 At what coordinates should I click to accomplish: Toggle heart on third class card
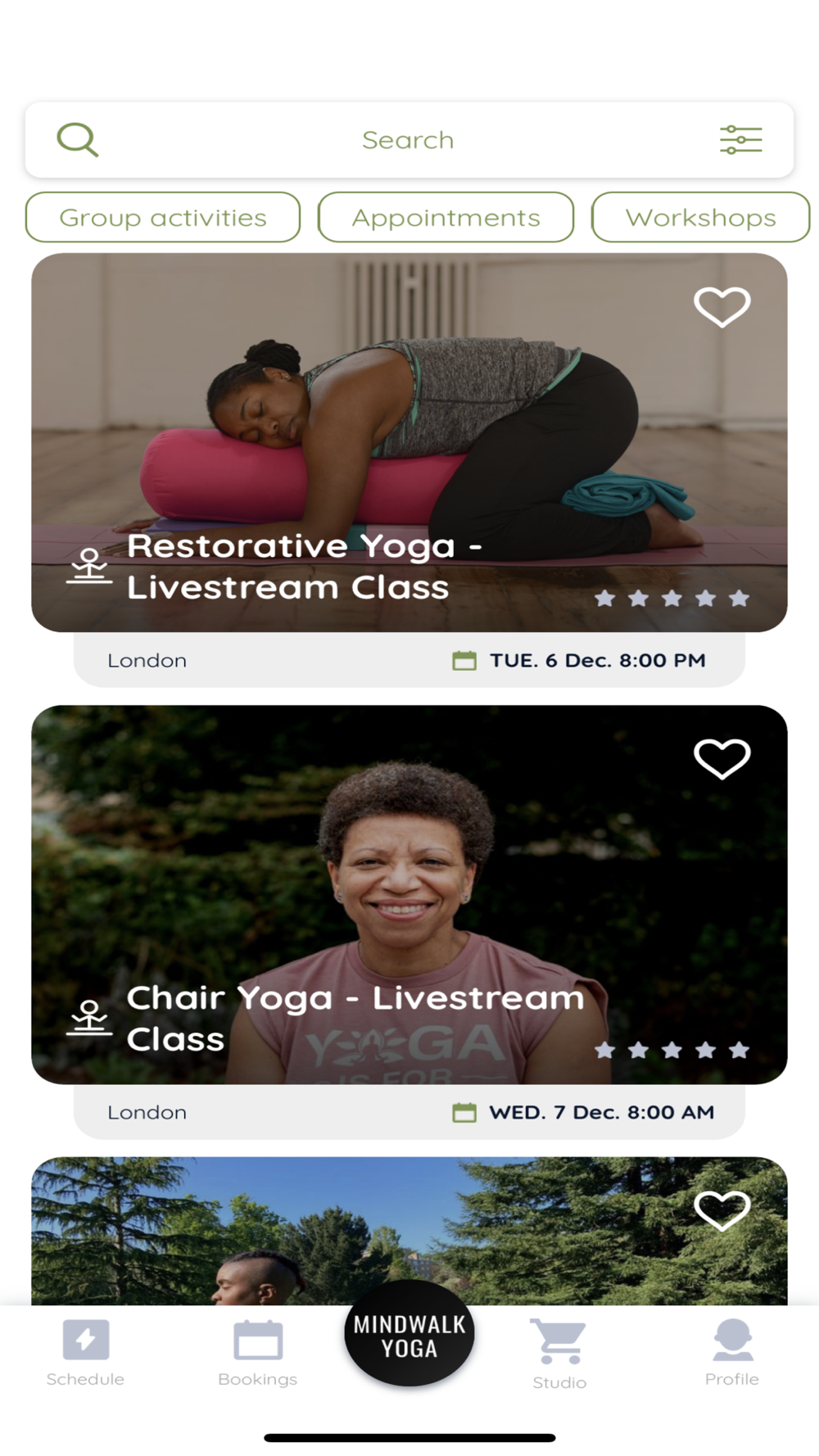tap(722, 1210)
